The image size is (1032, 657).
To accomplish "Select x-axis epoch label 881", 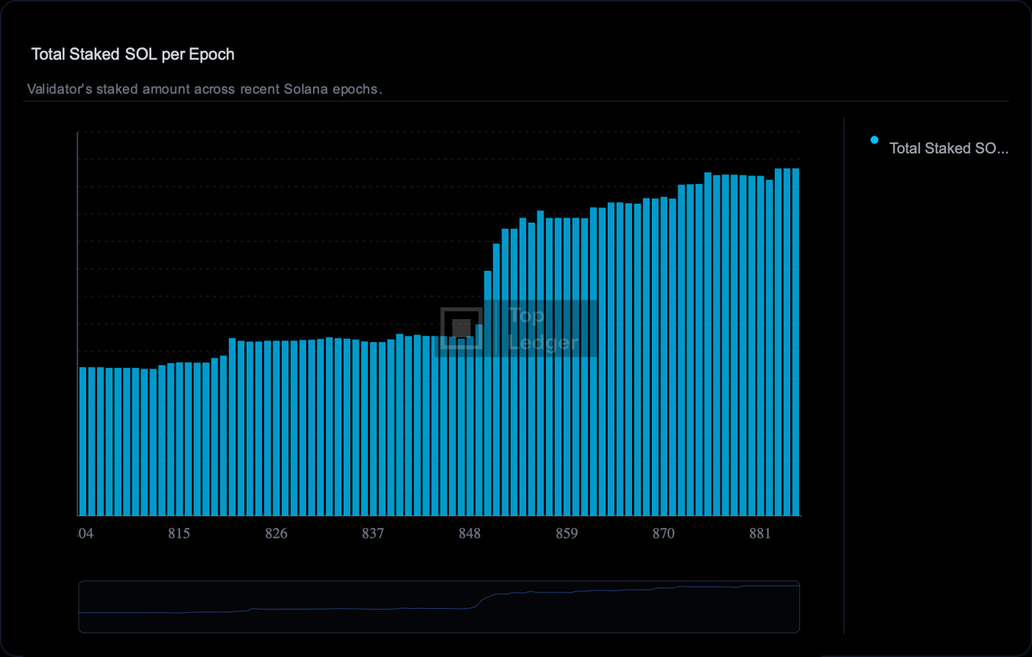I will tap(760, 534).
